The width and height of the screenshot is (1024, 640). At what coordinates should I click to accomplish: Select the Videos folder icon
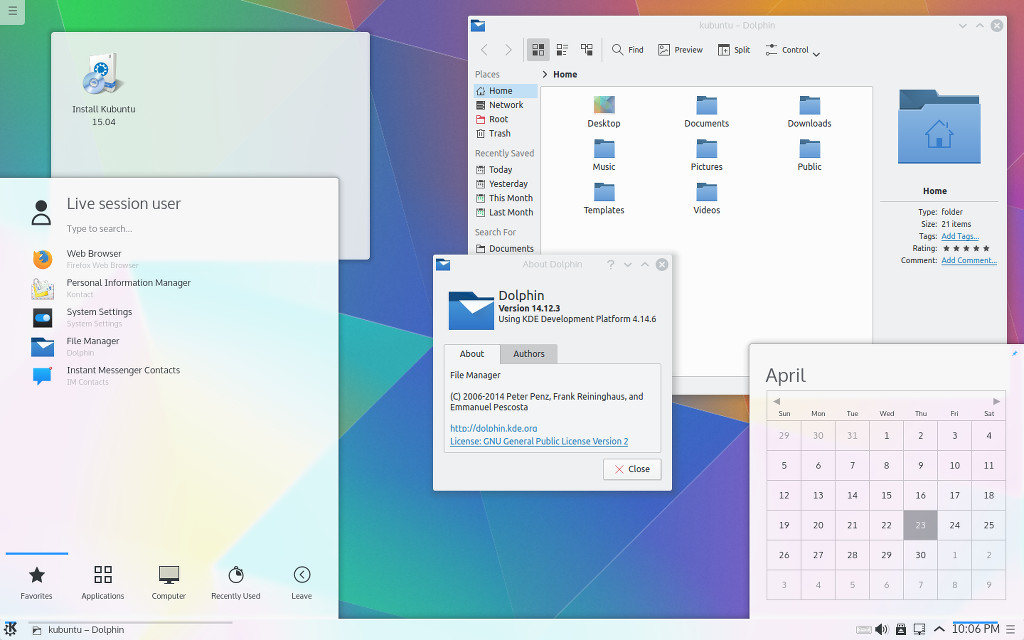(706, 192)
